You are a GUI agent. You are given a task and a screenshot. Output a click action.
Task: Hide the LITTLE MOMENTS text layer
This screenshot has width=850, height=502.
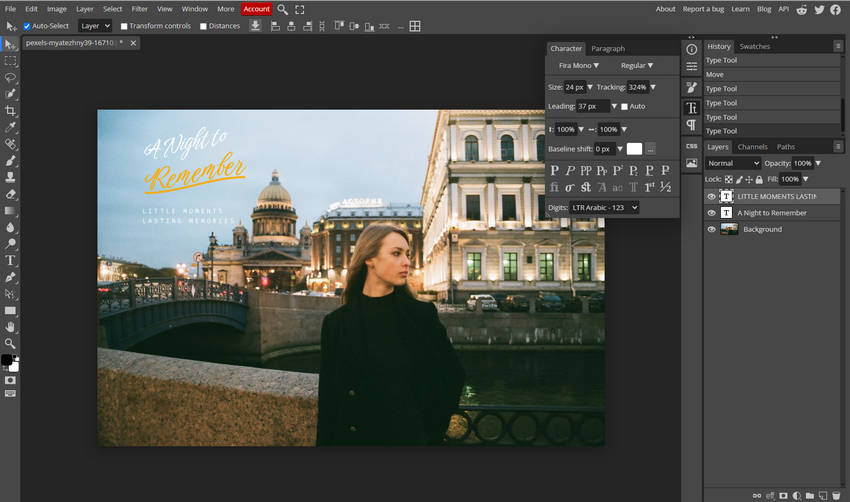pyautogui.click(x=712, y=197)
